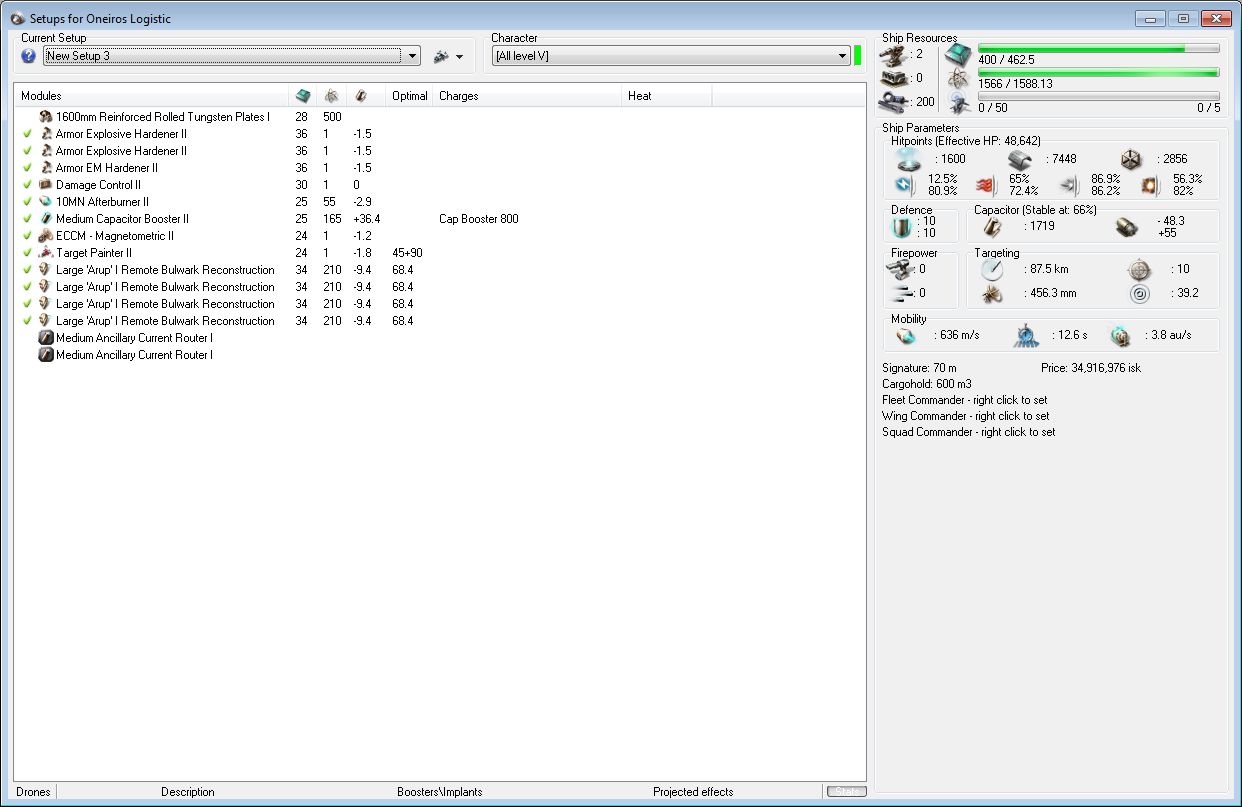Click the turret hardpoints icon in Ship Resources

pos(893,54)
